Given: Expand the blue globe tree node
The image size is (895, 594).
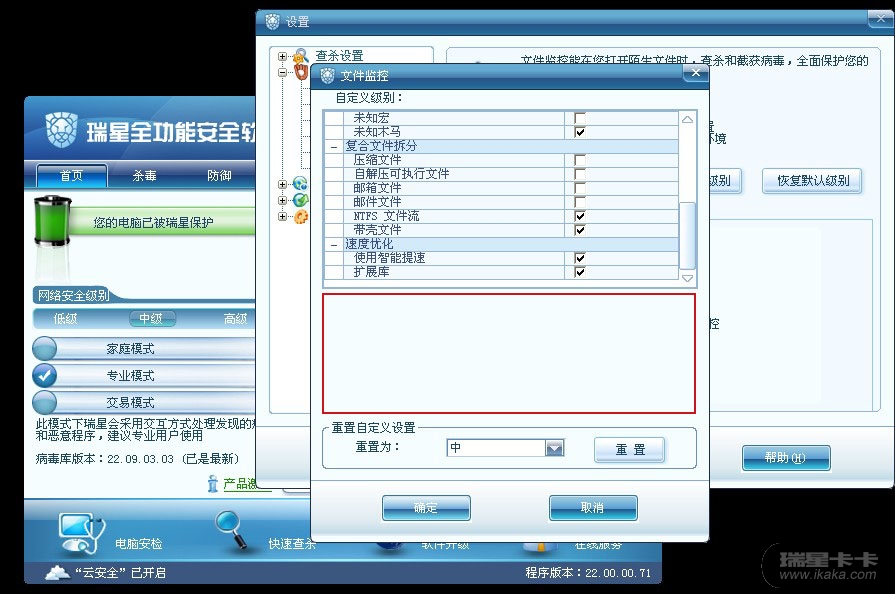Looking at the screenshot, I should point(283,184).
